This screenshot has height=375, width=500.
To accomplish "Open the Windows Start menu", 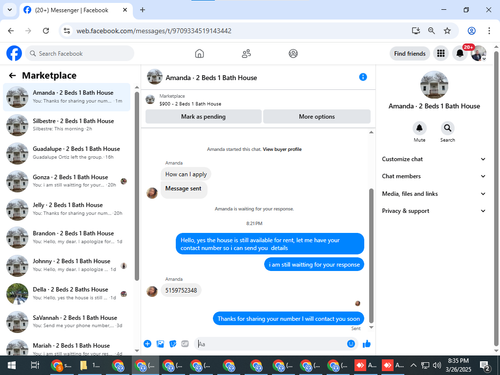I will (x=11, y=366).
